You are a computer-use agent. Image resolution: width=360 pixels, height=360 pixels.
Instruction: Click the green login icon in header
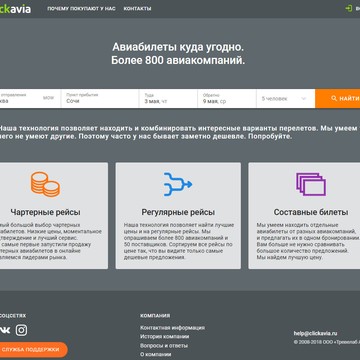(349, 8)
